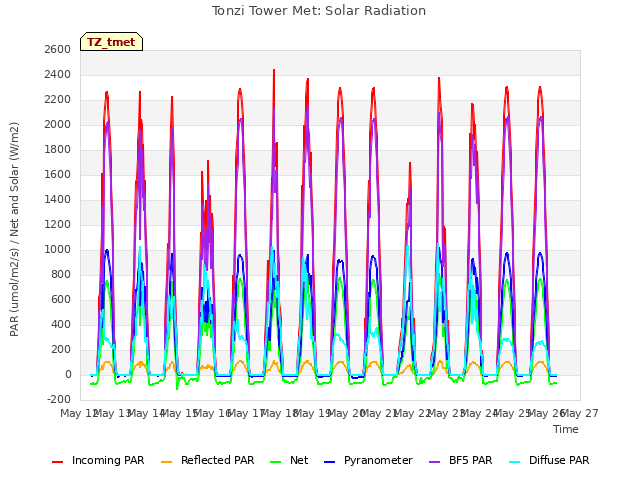
Task: Click the Pyranometer legend label
Action: click(378, 460)
